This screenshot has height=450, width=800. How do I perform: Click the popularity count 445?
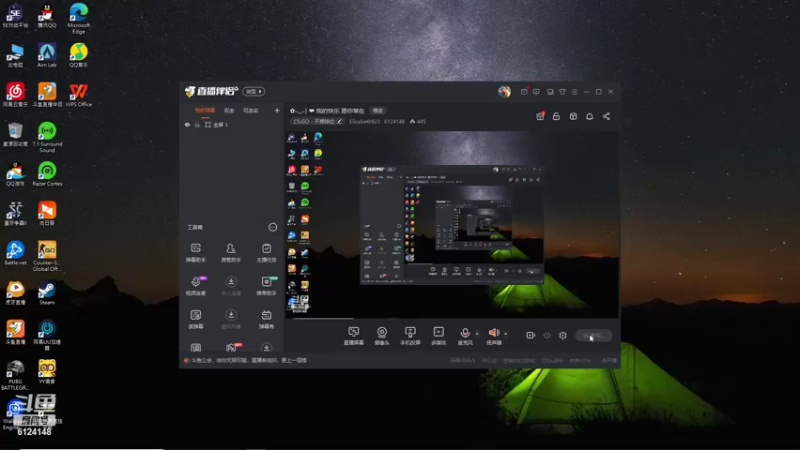pos(418,121)
